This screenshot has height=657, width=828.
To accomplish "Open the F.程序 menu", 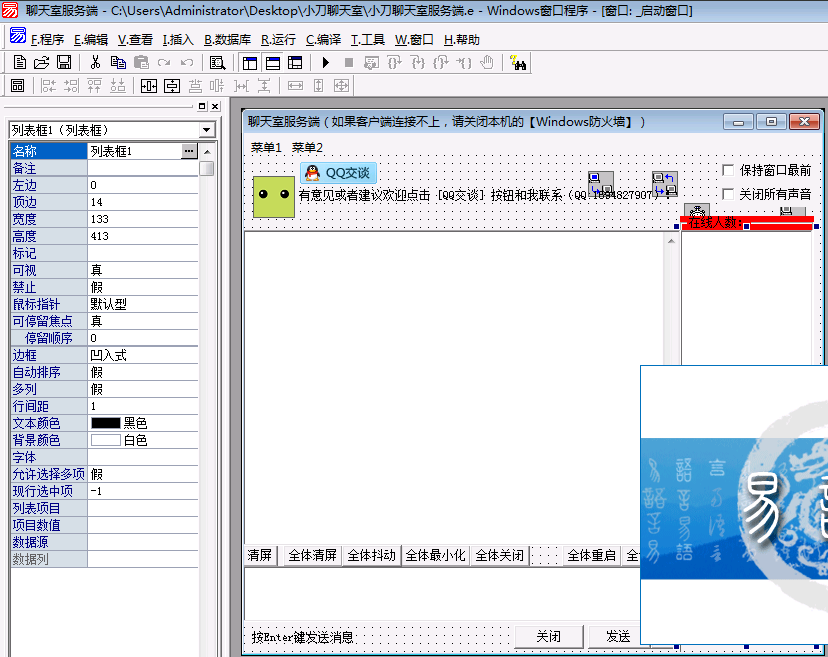I will point(48,40).
